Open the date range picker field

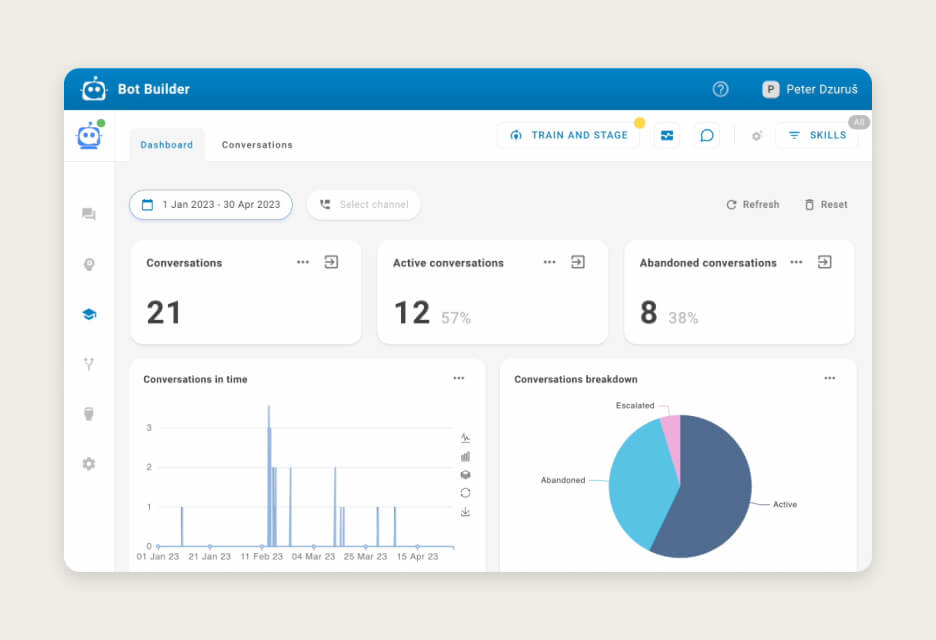tap(210, 204)
